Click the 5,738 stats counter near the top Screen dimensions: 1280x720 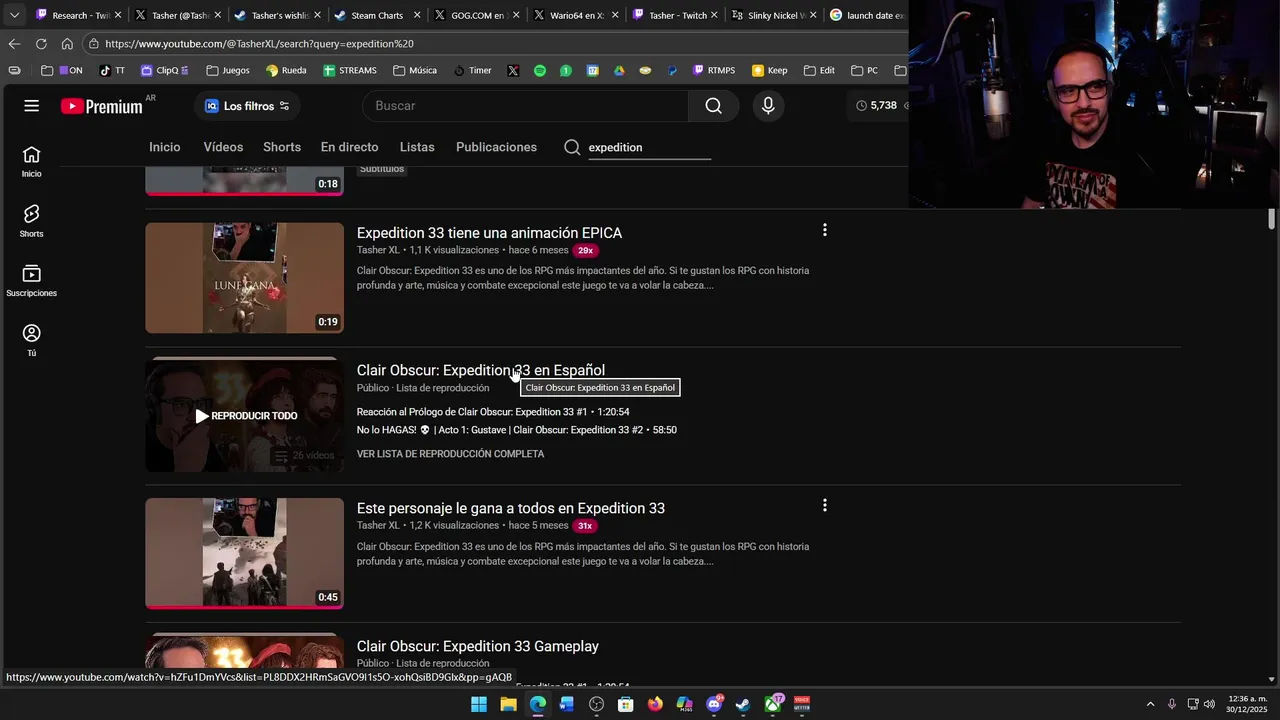877,105
